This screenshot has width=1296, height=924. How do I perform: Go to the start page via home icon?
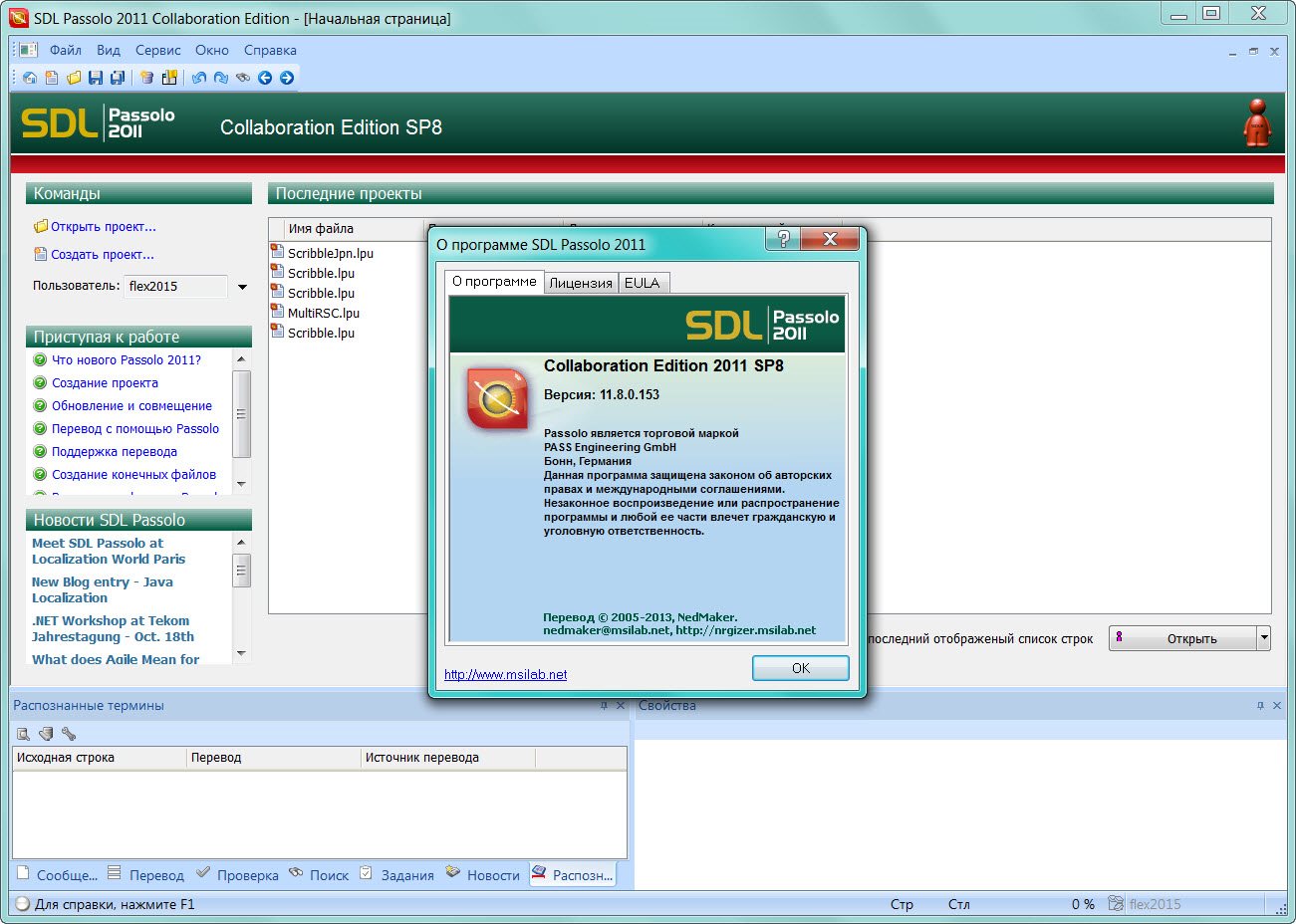click(x=30, y=78)
